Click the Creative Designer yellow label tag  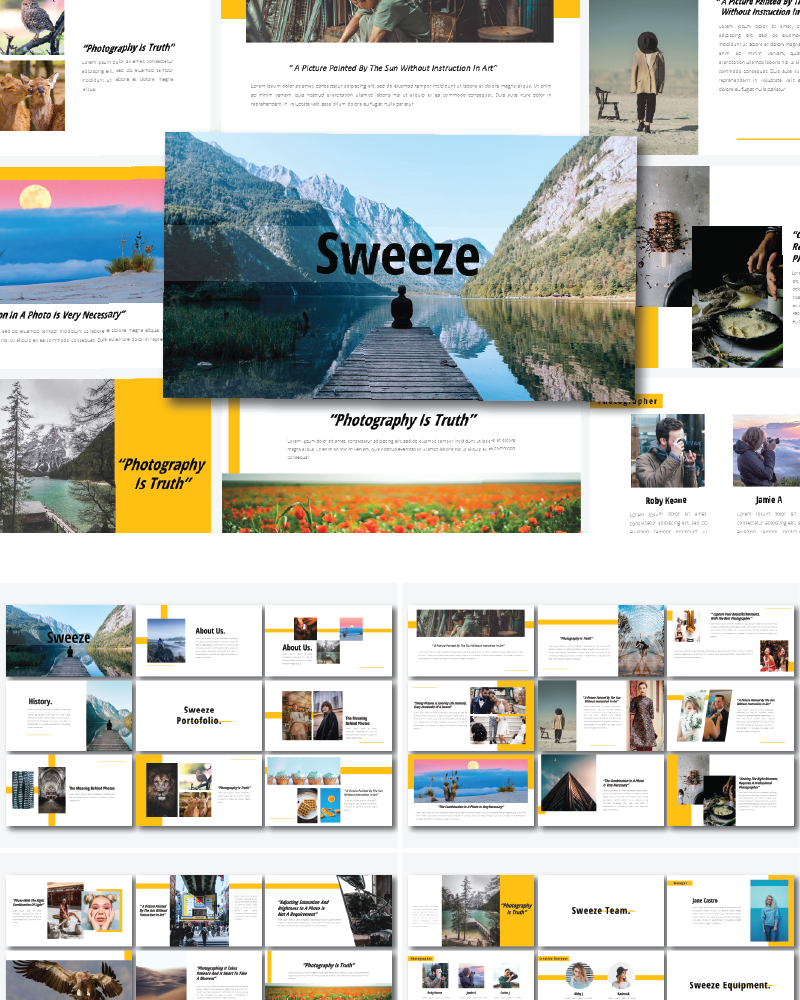554,958
